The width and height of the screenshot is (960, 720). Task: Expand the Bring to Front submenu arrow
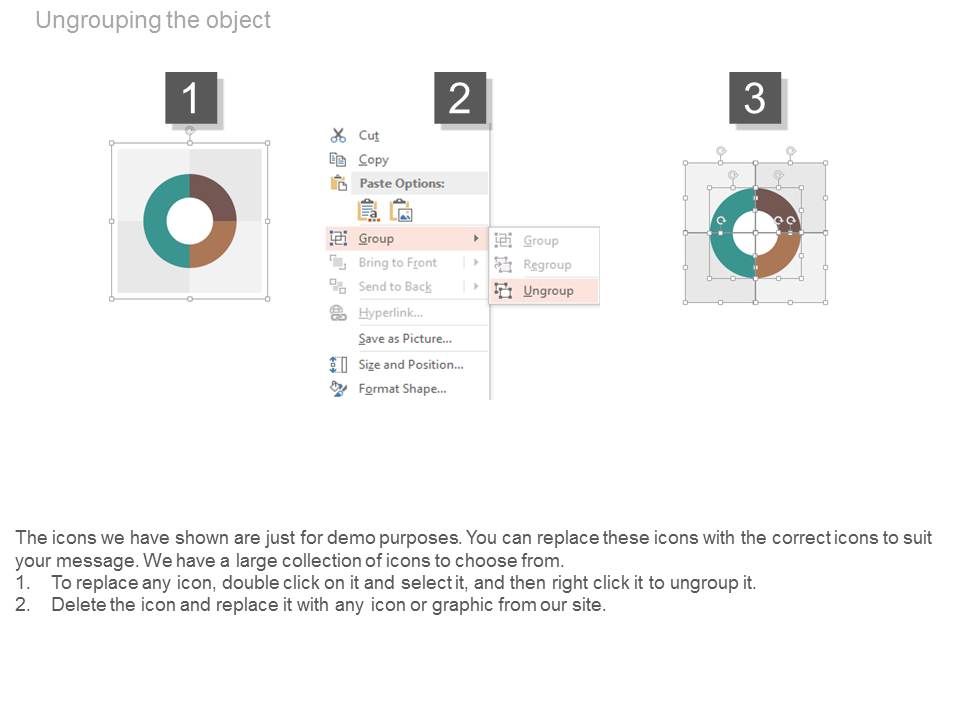pyautogui.click(x=476, y=263)
